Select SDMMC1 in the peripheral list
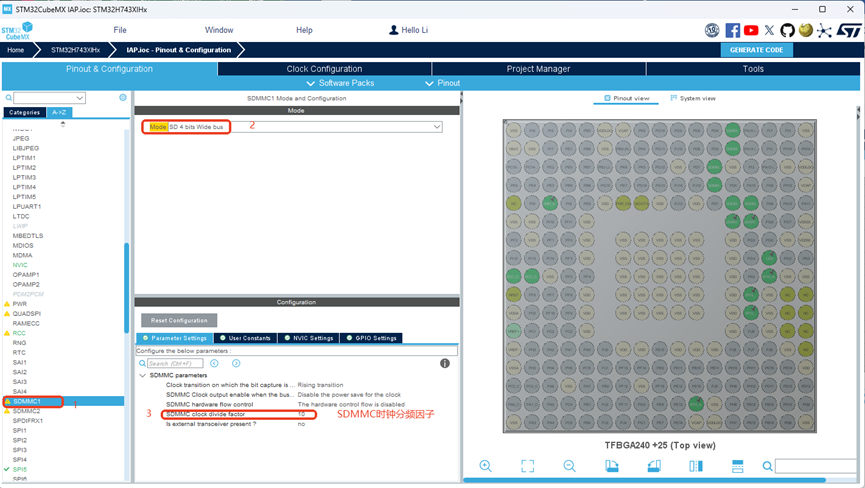The image size is (865, 488). [27, 401]
